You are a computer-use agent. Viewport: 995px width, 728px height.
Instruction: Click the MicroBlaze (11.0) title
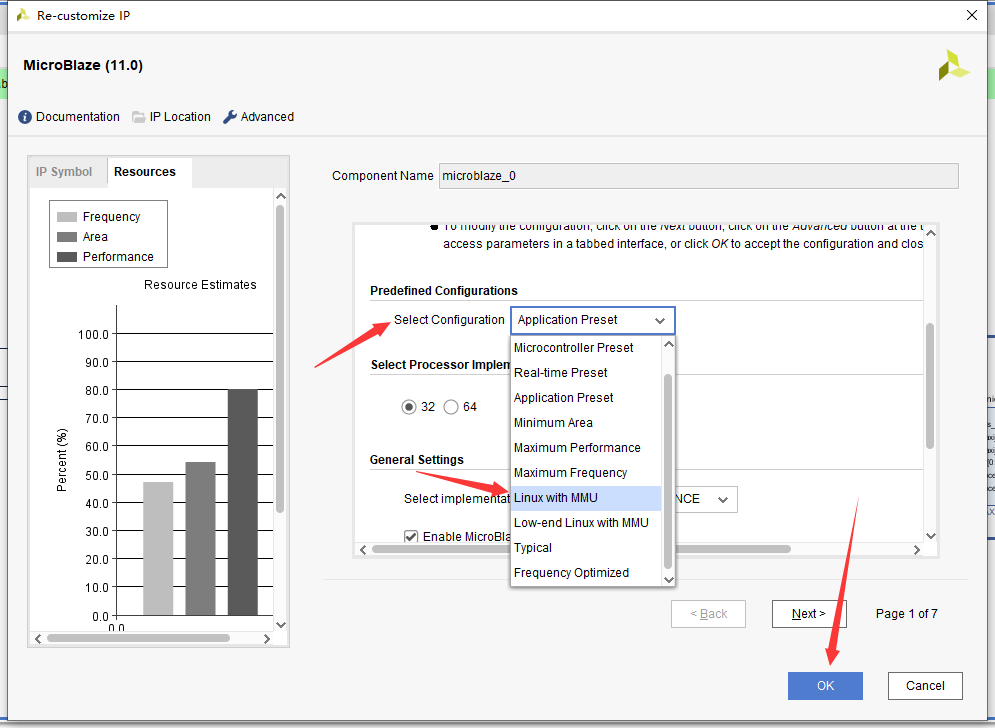[83, 65]
